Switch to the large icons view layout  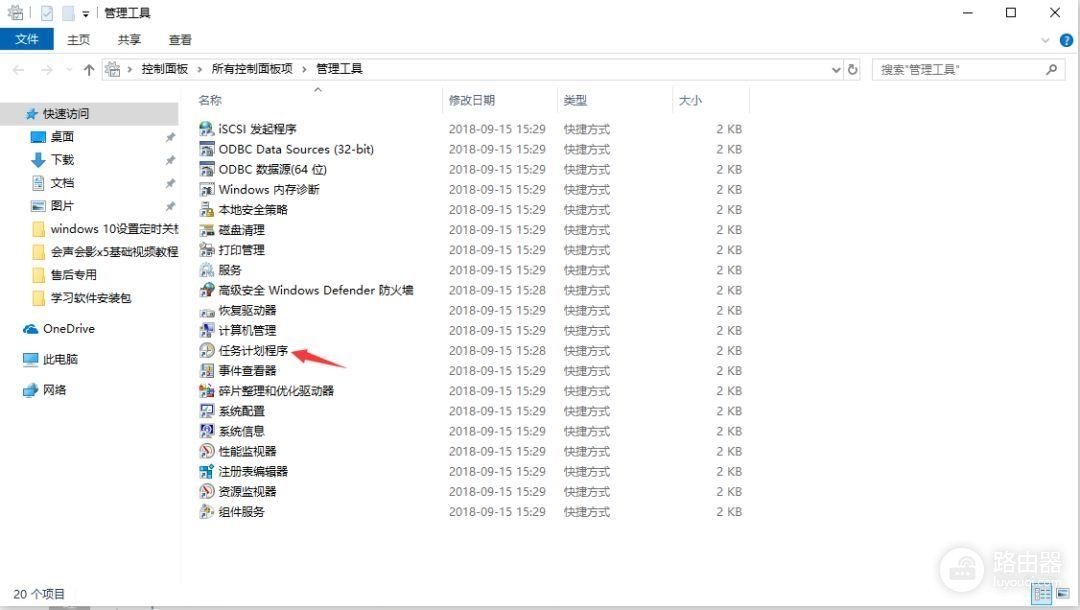(1062, 594)
